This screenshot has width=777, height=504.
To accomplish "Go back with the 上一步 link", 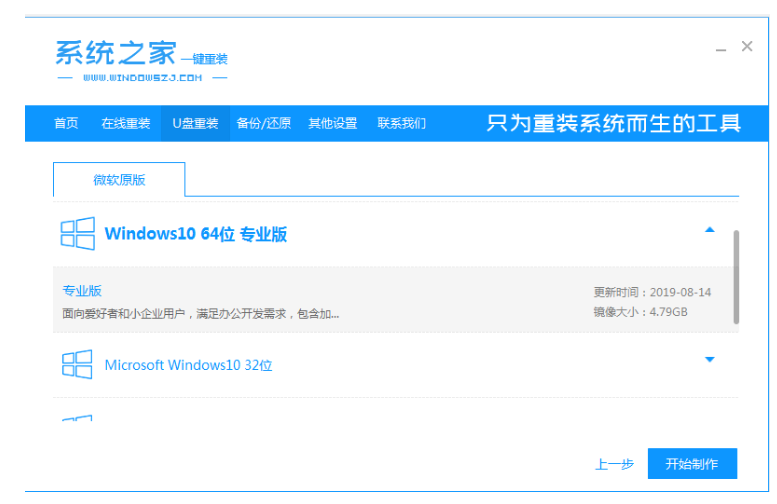I will (x=614, y=465).
